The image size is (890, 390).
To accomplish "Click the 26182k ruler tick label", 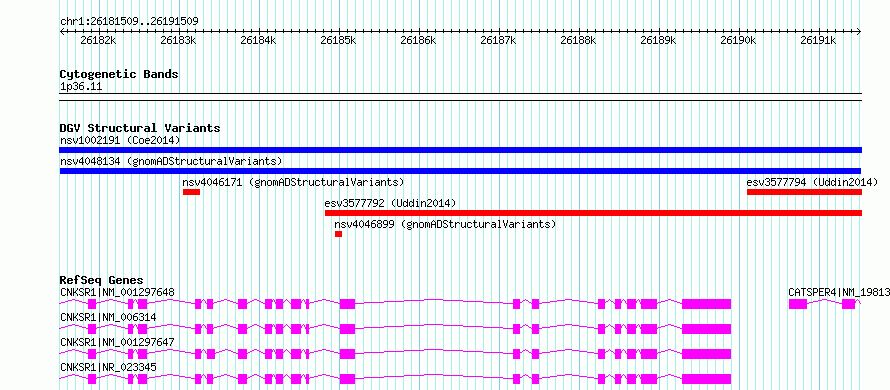I will point(98,40).
